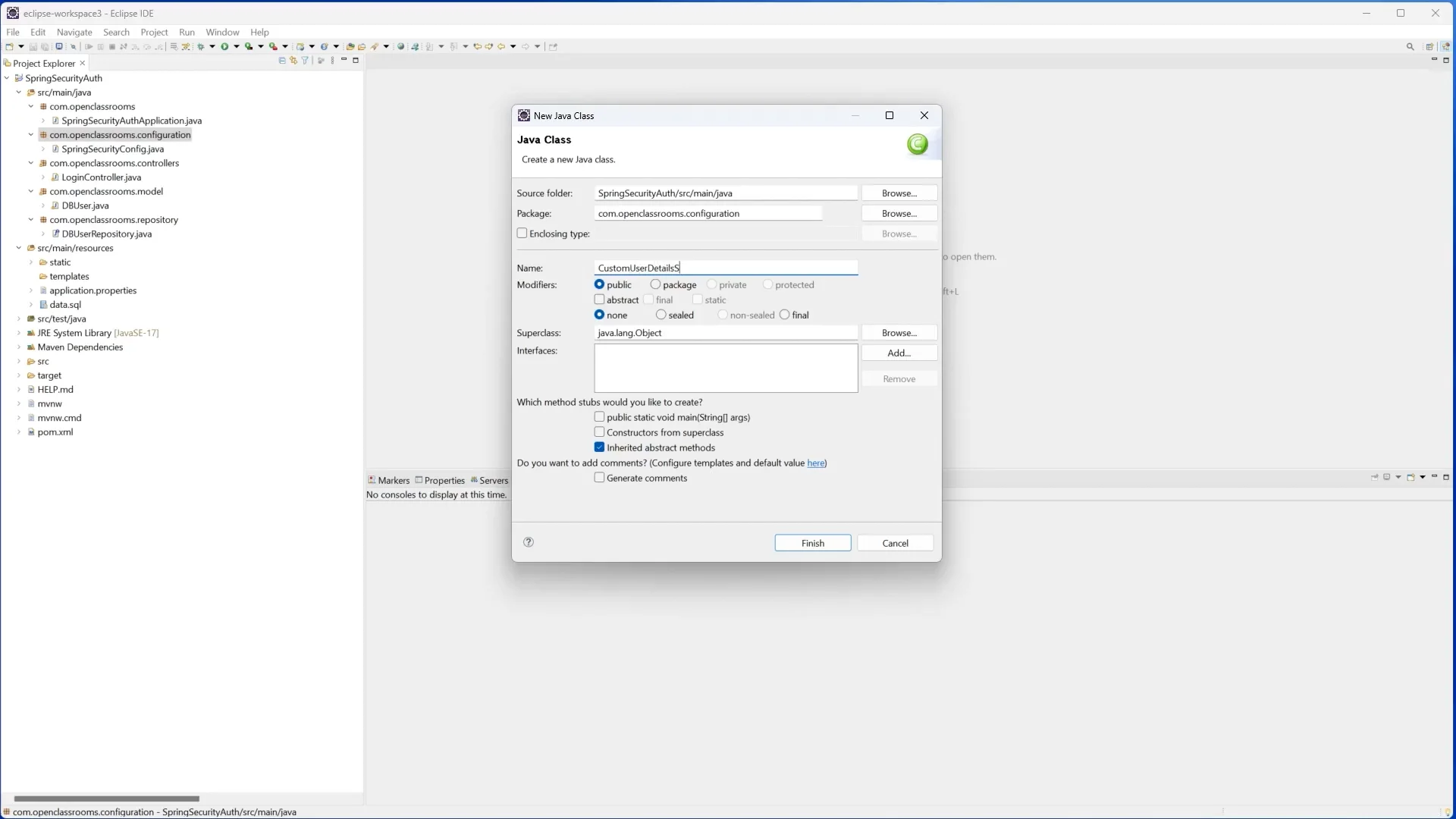Save the current file with the Save icon
Screen dimensions: 1456x819
pos(33,46)
